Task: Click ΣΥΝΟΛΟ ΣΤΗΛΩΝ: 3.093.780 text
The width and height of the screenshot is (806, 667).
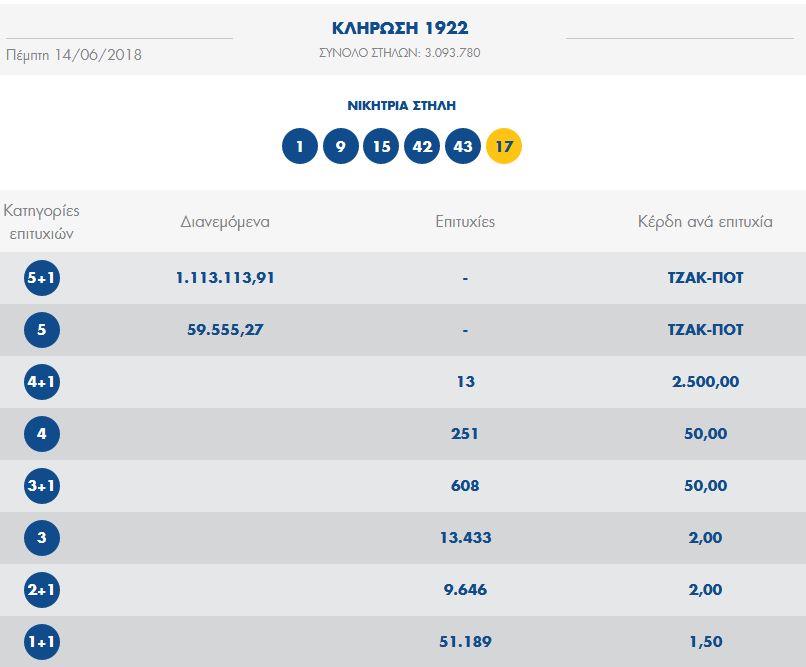Action: (400, 52)
